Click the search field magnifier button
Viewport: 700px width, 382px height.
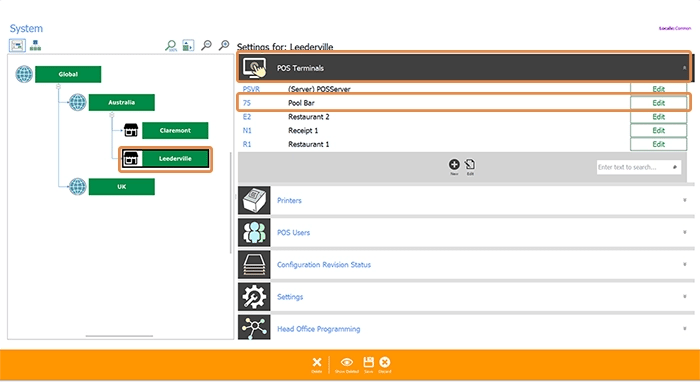675,167
